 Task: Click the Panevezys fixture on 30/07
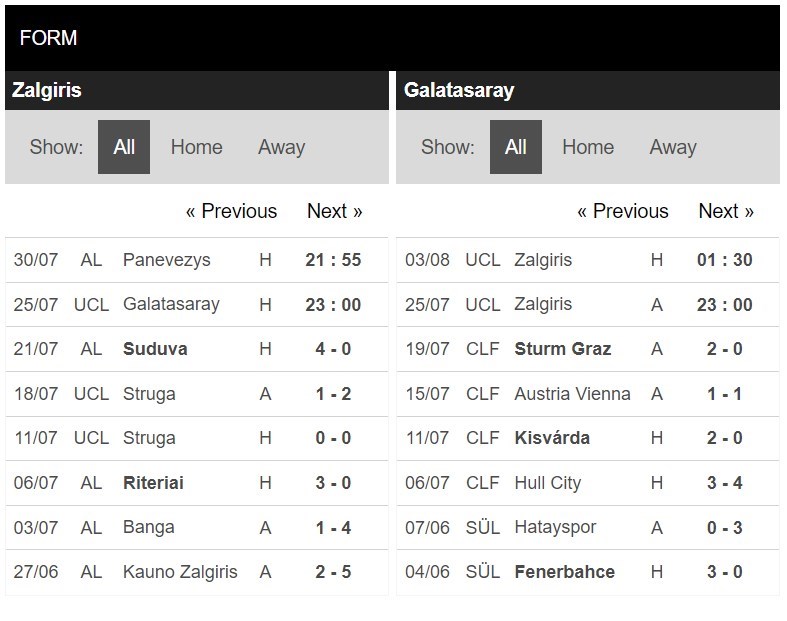(197, 260)
